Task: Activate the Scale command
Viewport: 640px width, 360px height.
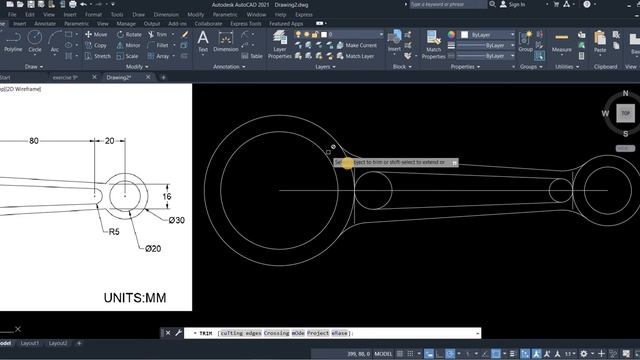Action: 127,56
